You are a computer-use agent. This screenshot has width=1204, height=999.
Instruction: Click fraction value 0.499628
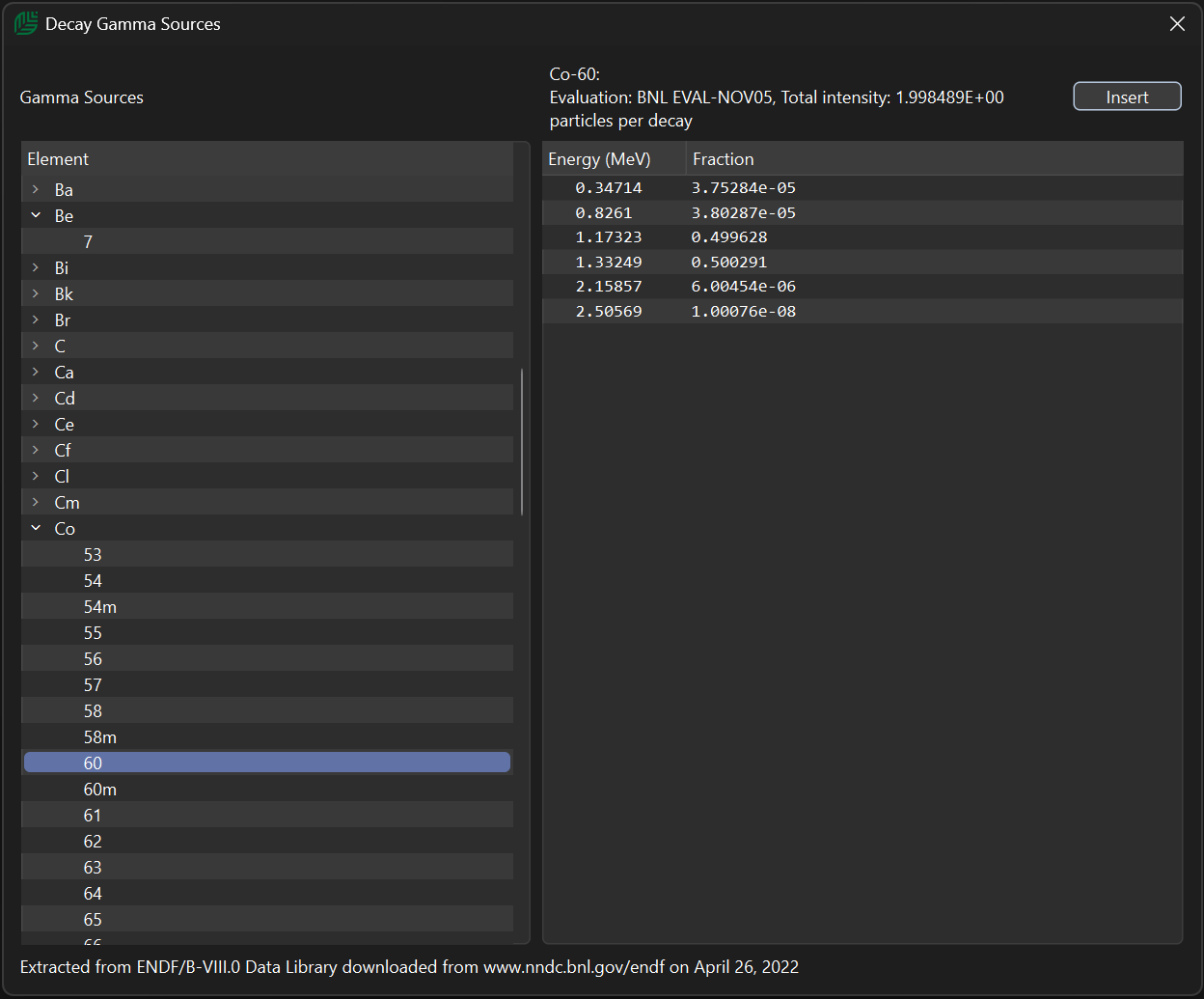[729, 236]
